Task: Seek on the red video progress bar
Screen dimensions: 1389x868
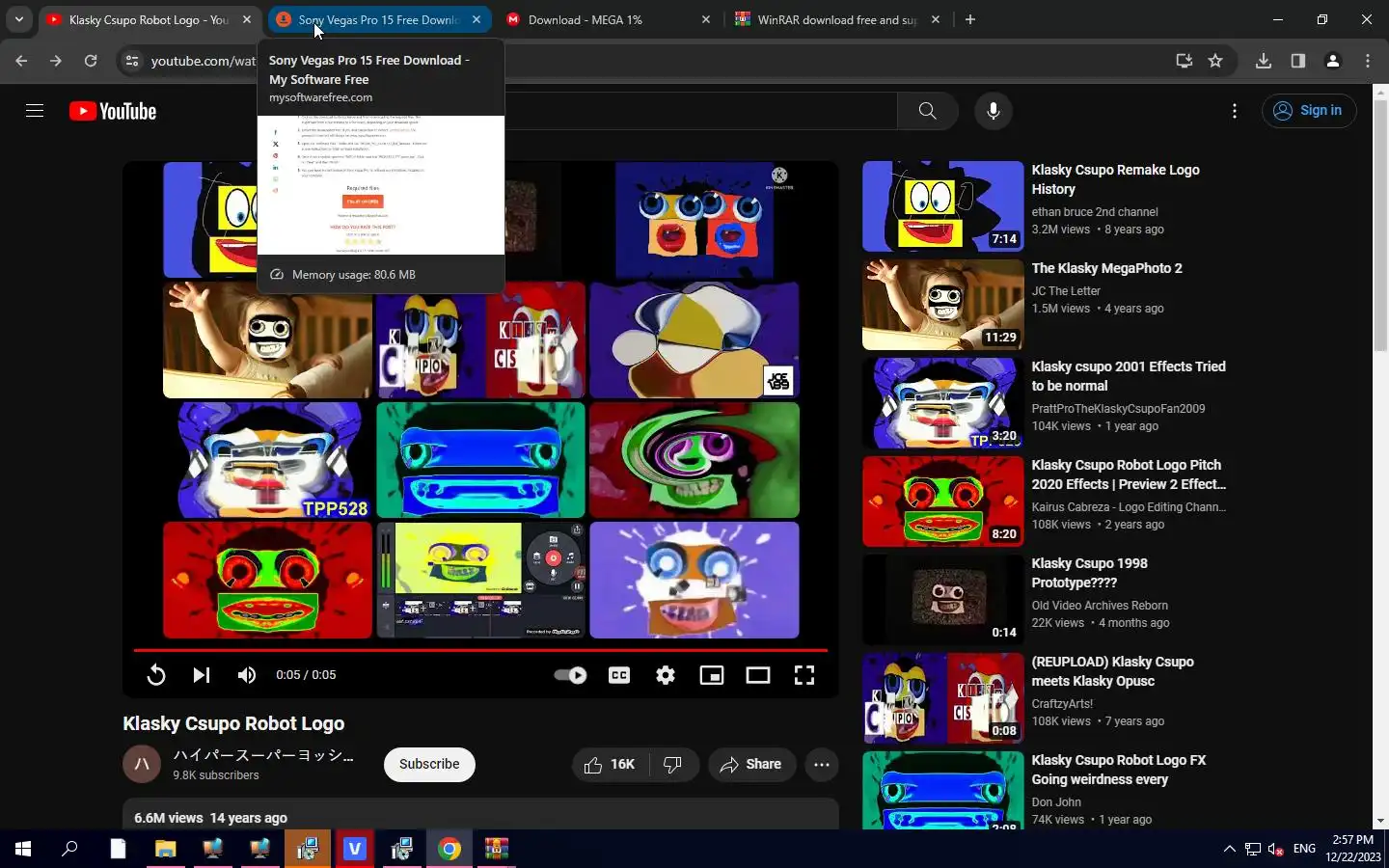Action: (480, 650)
